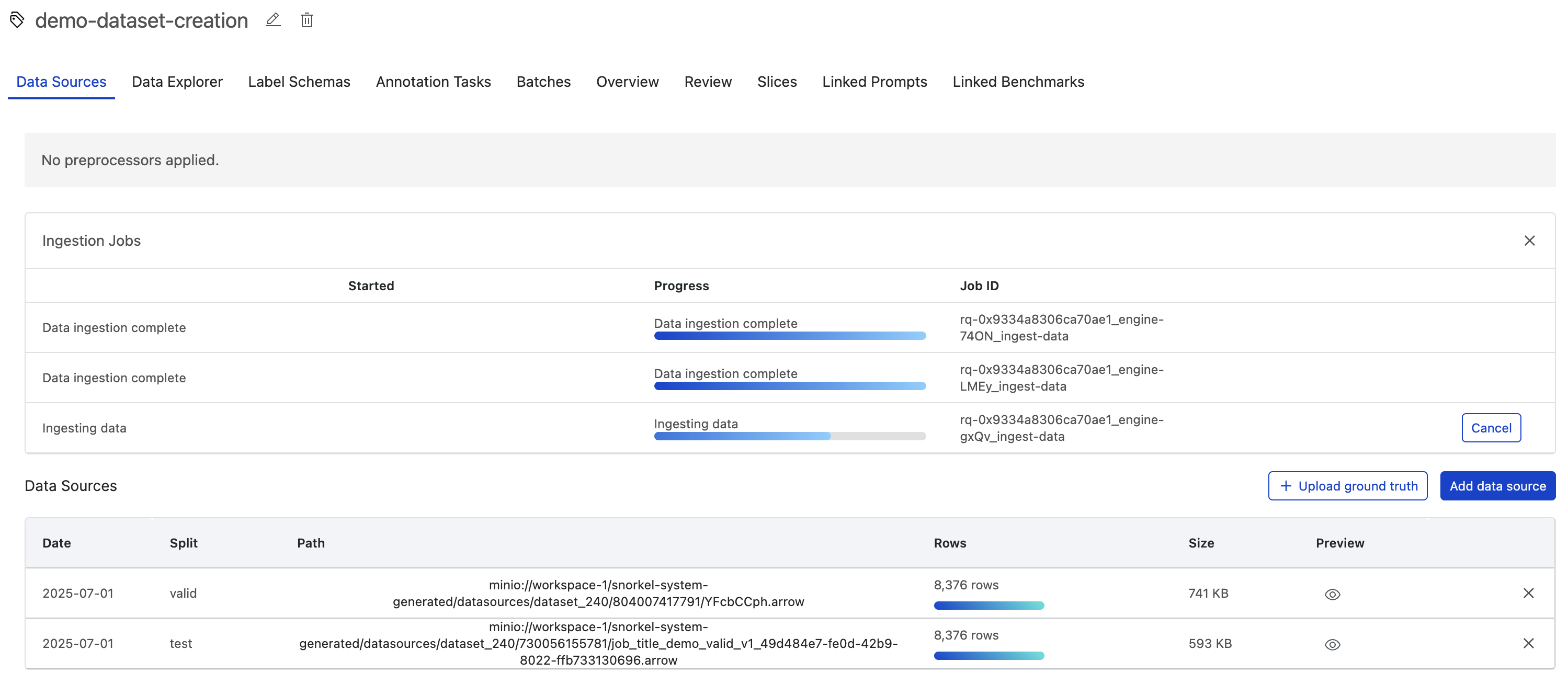Click the 74ON job progress bar

[x=789, y=336]
